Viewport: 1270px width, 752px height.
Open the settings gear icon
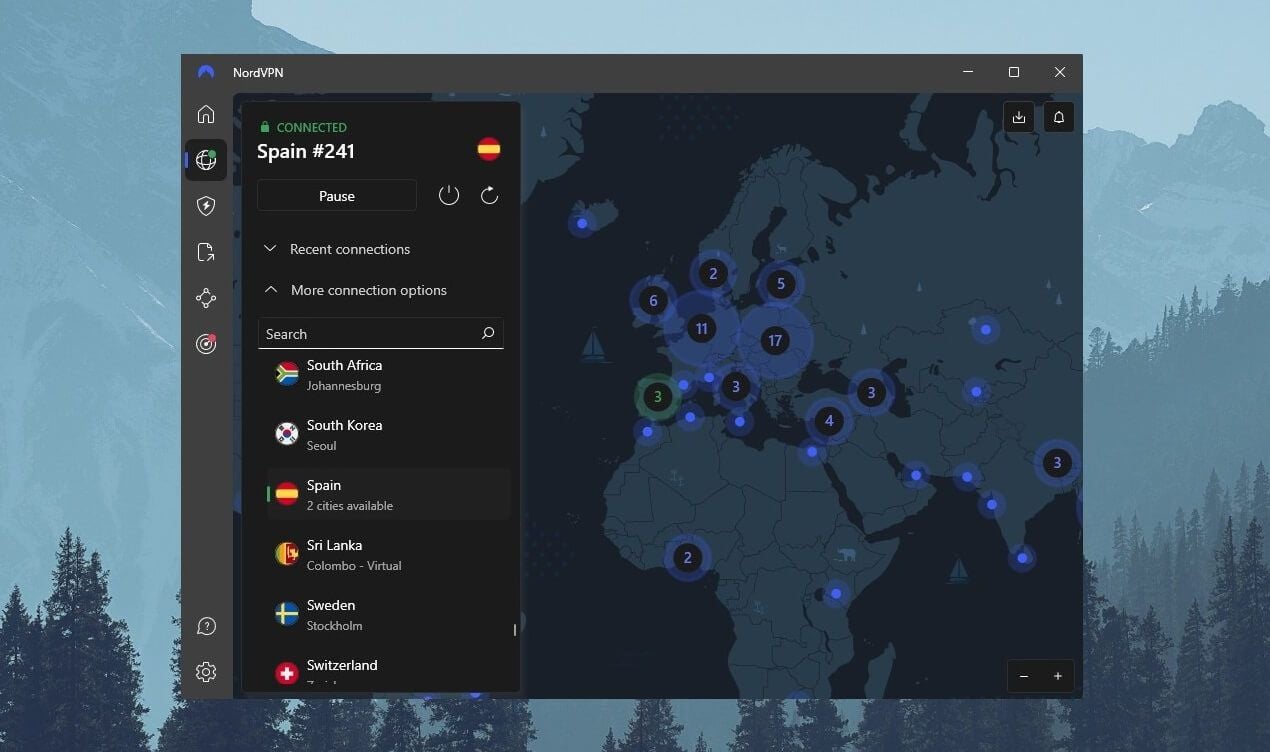(206, 672)
